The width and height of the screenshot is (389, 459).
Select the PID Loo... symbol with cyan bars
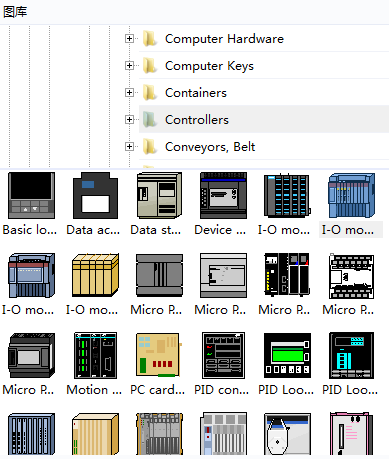coord(351,355)
